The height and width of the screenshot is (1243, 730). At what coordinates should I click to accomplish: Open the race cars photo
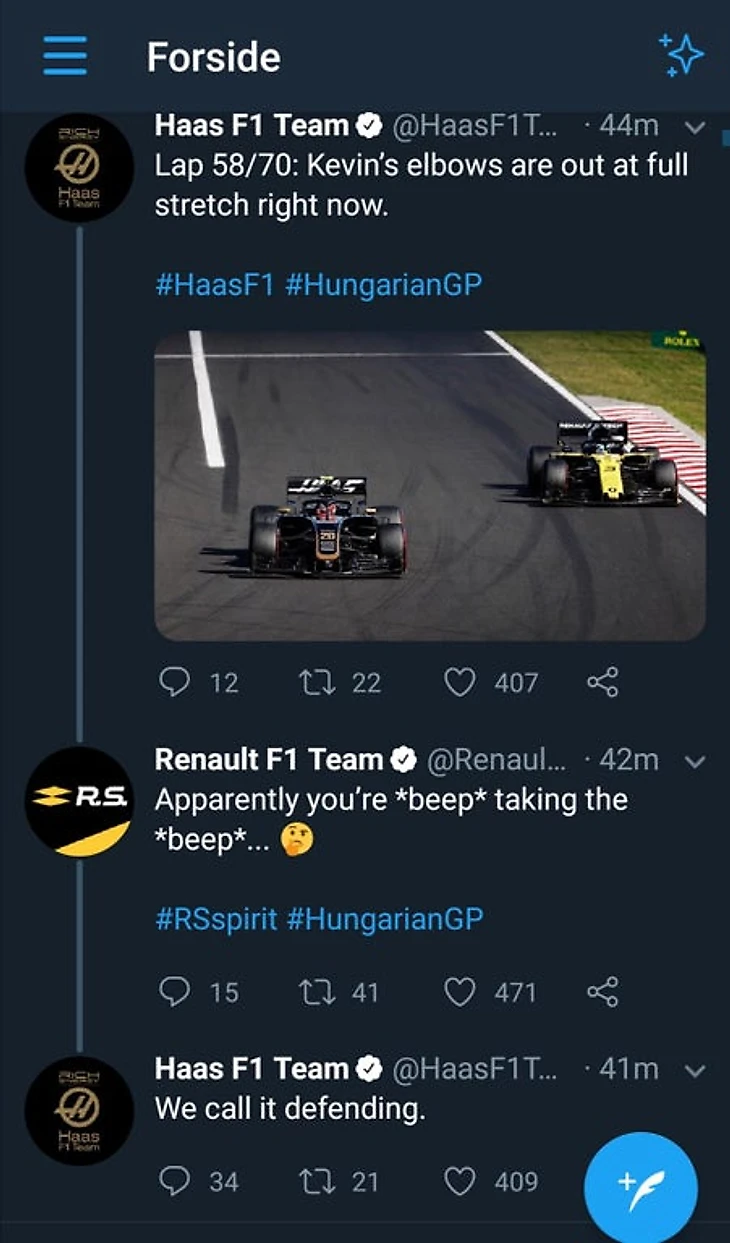(430, 485)
